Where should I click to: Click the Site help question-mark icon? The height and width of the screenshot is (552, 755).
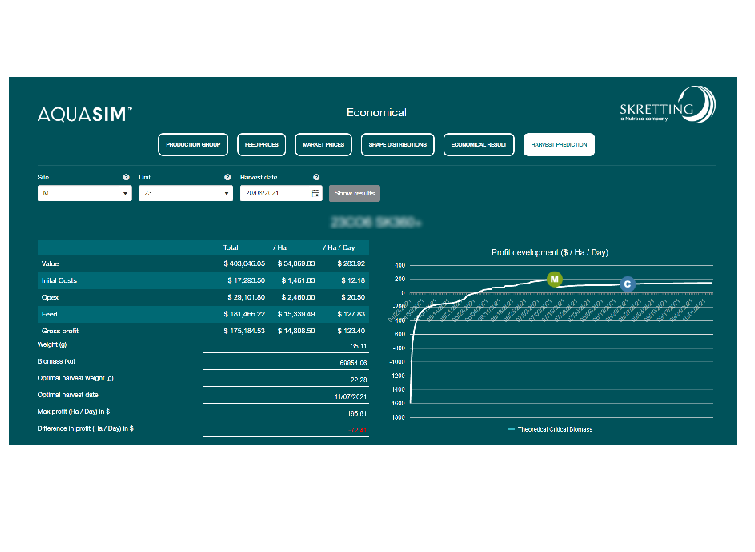coord(126,177)
